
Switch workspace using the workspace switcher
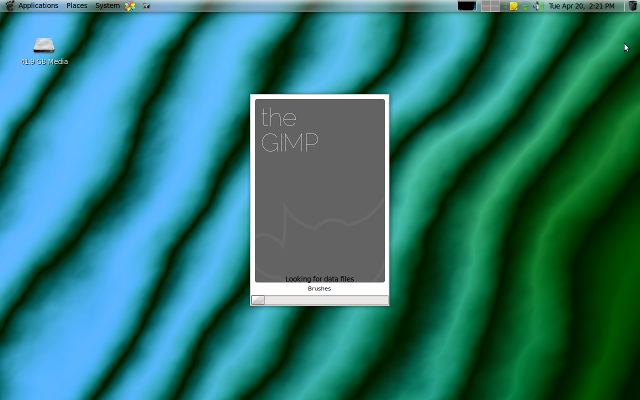click(x=490, y=6)
